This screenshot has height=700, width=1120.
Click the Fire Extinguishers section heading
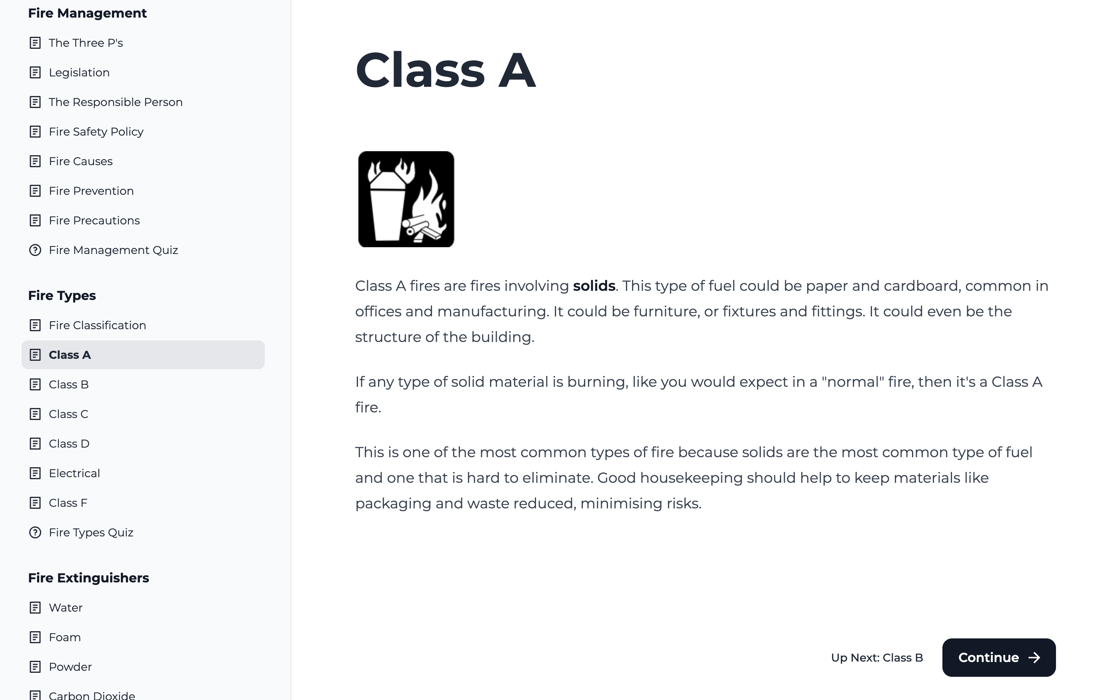pos(88,577)
